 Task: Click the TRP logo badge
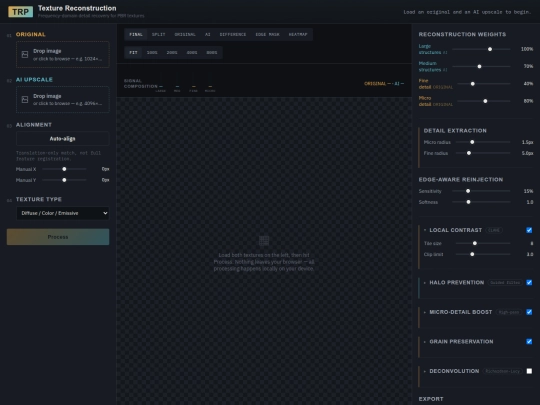(21, 12)
